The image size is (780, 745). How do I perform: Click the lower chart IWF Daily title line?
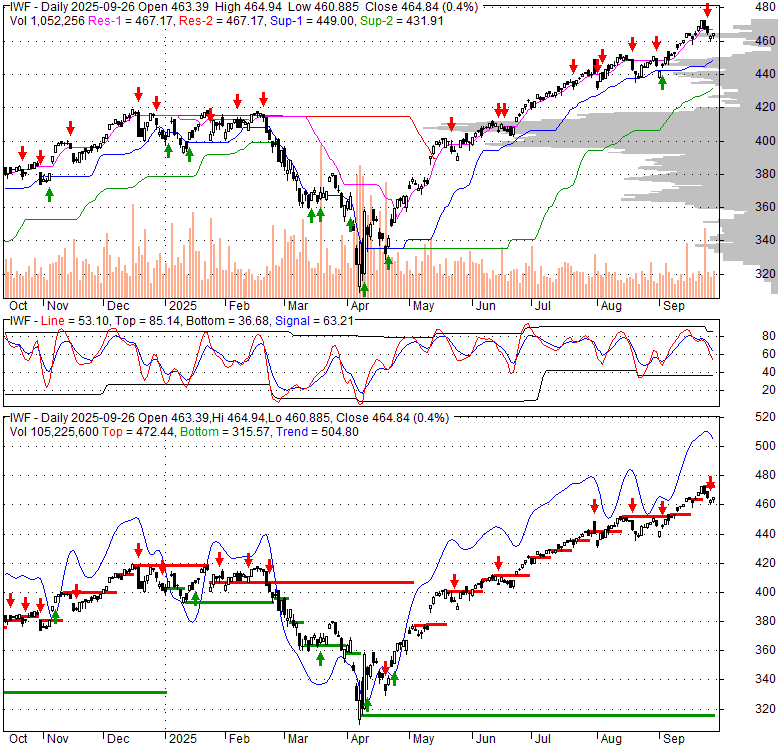coord(229,418)
